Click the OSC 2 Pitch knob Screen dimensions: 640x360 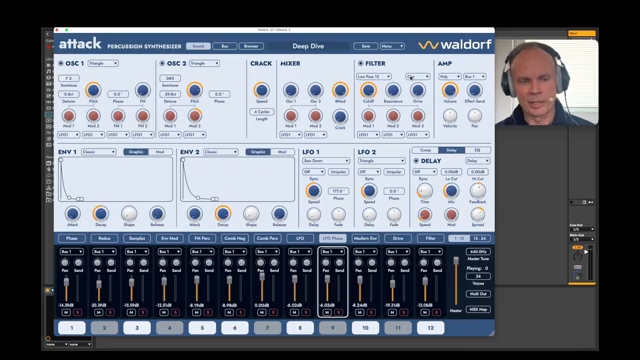tap(195, 90)
